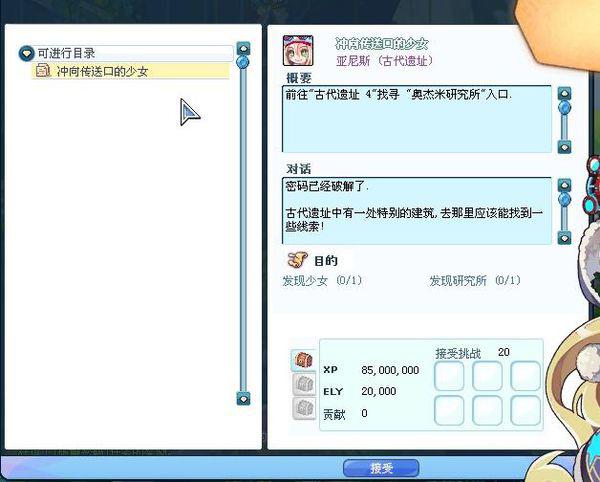Click objective 发现少女 (0/1)
600x482 pixels.
point(322,281)
